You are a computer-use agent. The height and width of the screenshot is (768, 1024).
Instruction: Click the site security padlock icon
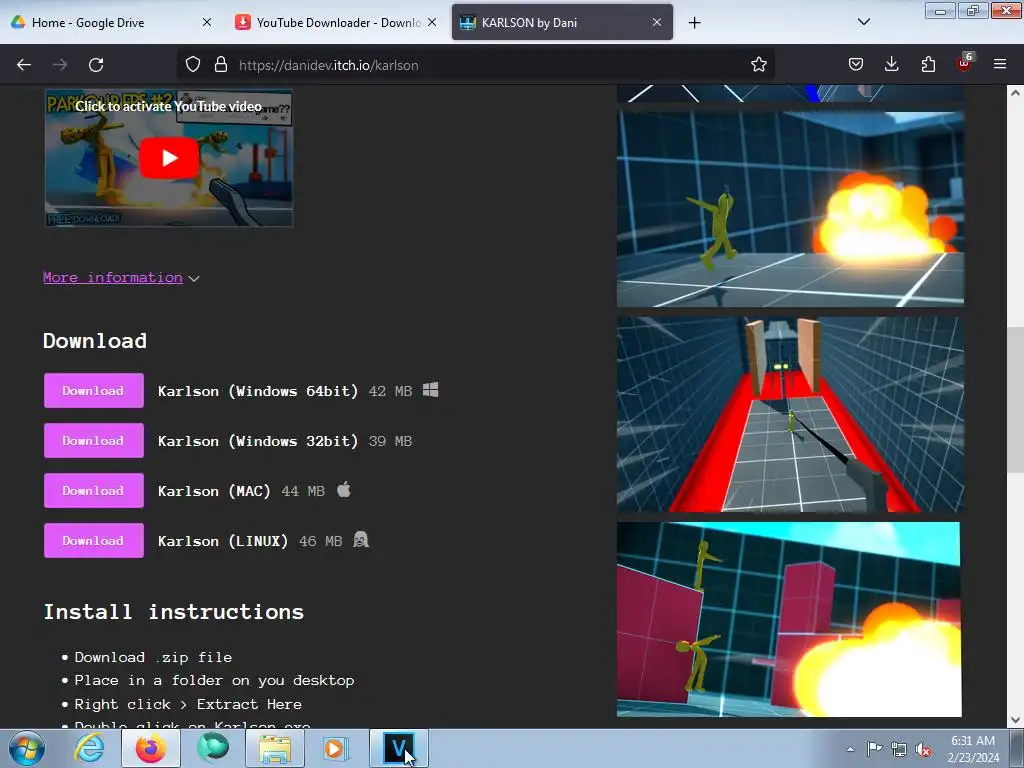[221, 65]
